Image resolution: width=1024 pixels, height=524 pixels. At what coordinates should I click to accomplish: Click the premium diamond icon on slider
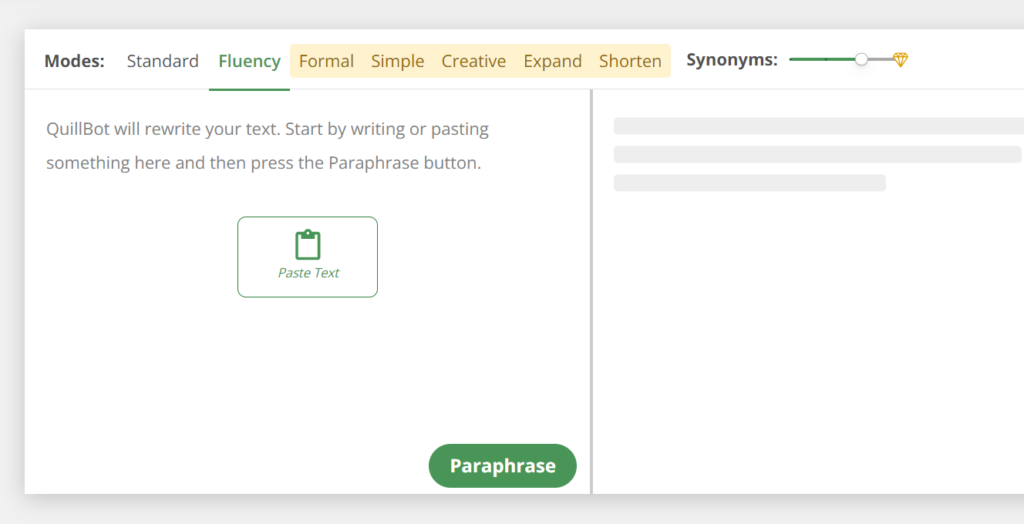(901, 59)
